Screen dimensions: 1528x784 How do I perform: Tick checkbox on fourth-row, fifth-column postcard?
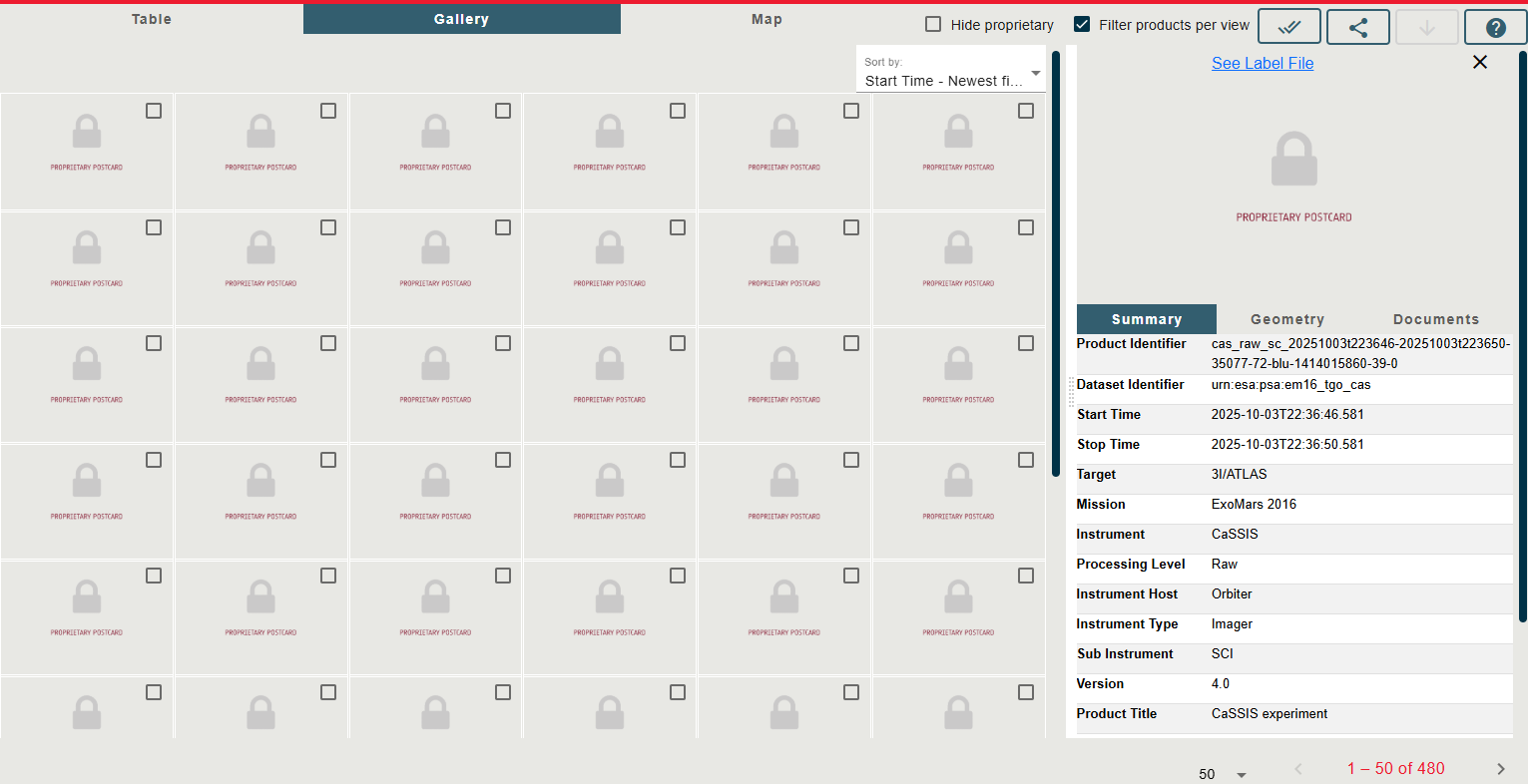click(x=851, y=460)
